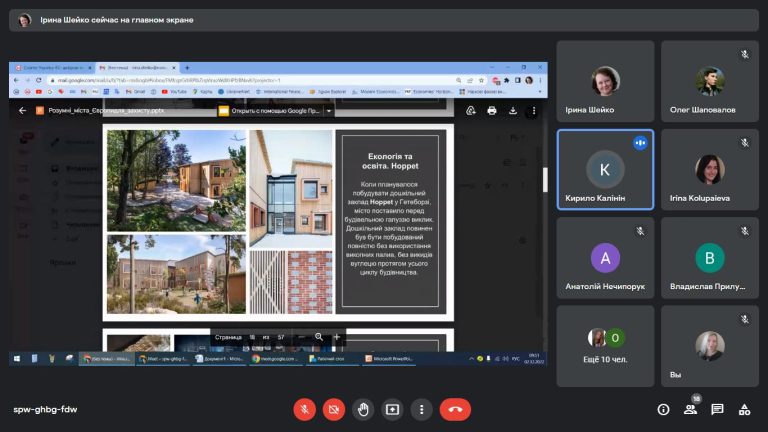Image resolution: width=768 pixels, height=432 pixels.
Task: Click the Розумні_міста pptx file name
Action: pyautogui.click(x=106, y=111)
